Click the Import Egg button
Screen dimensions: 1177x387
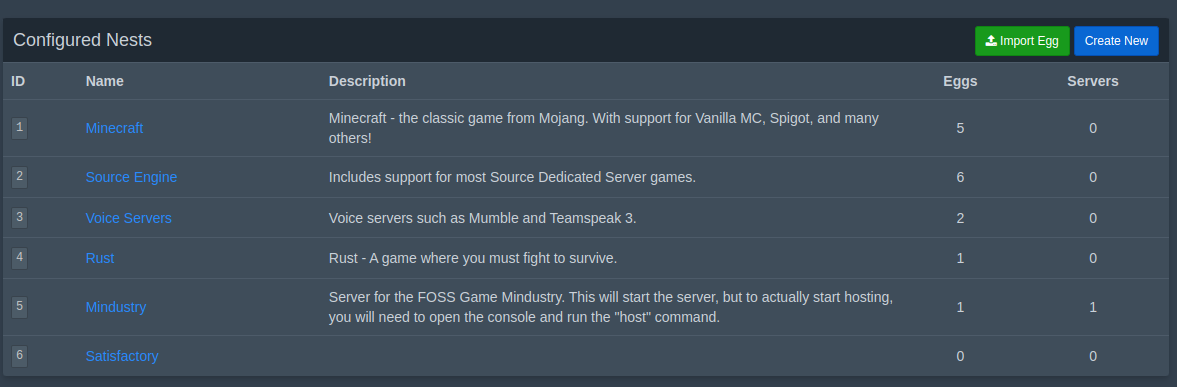click(x=1022, y=40)
